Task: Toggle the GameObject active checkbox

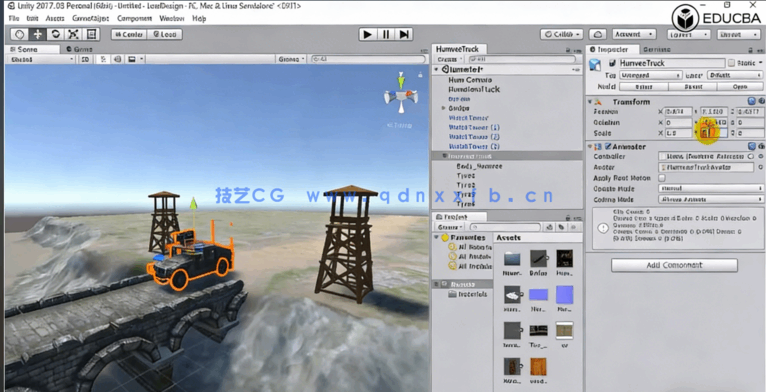Action: [x=612, y=64]
